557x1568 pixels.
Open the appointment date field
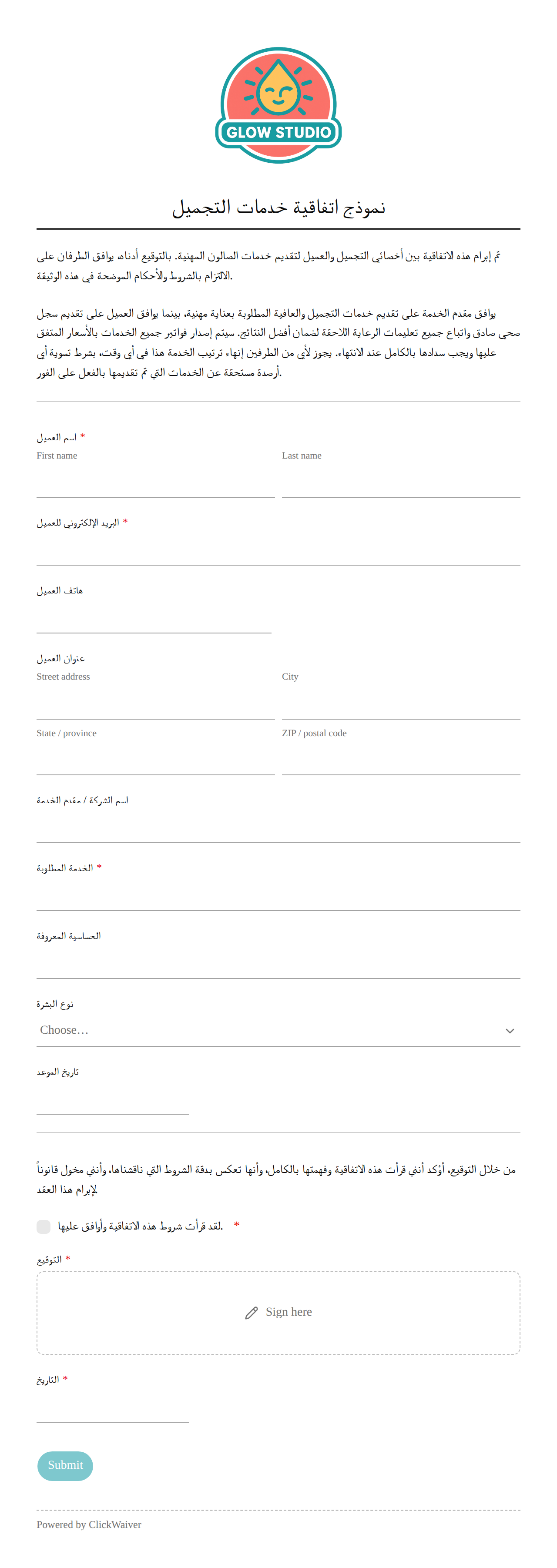(x=113, y=1099)
